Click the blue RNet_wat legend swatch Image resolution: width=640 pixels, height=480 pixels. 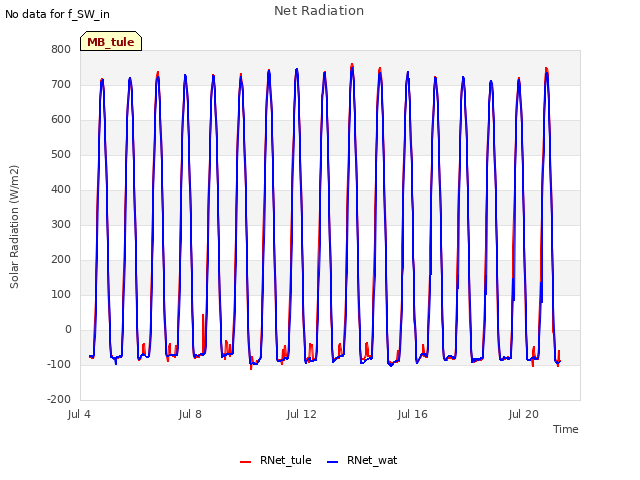(333, 462)
